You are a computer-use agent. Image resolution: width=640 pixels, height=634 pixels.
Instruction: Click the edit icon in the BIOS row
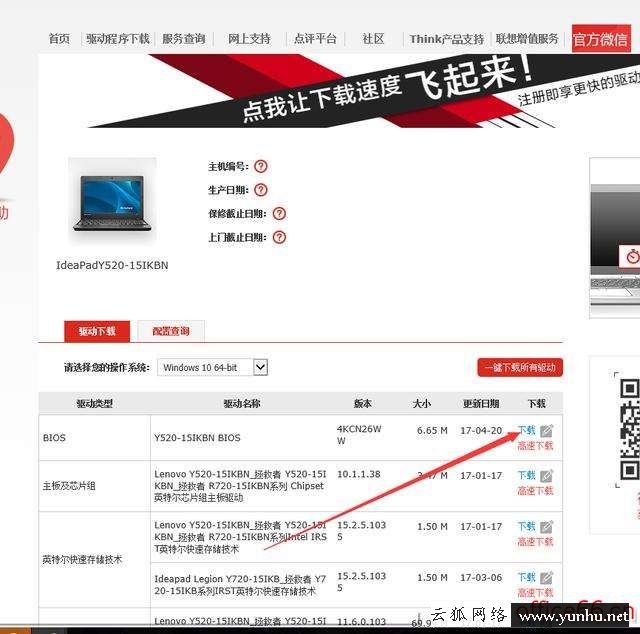(x=547, y=431)
